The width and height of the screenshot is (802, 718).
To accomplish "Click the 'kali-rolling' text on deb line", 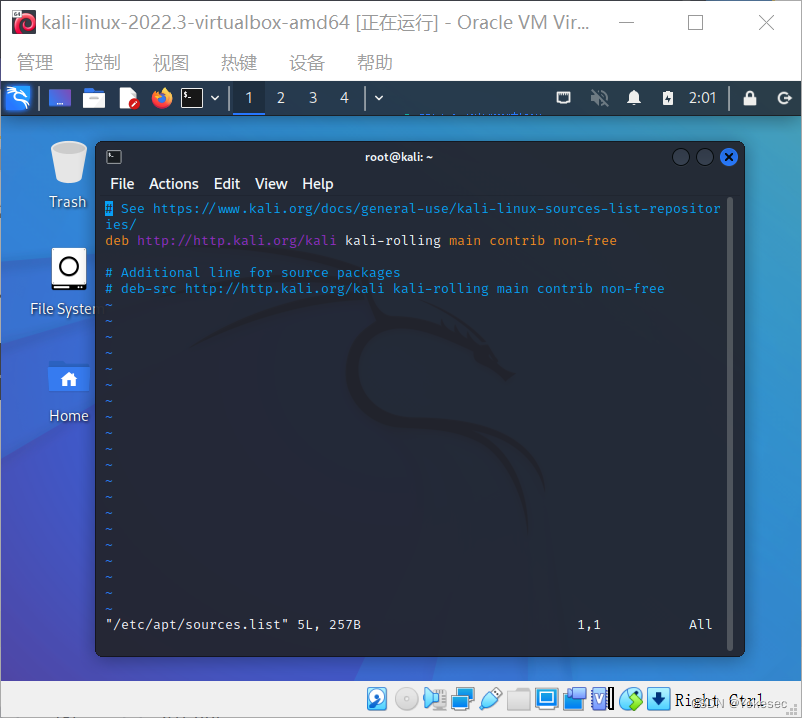I will pyautogui.click(x=393, y=240).
